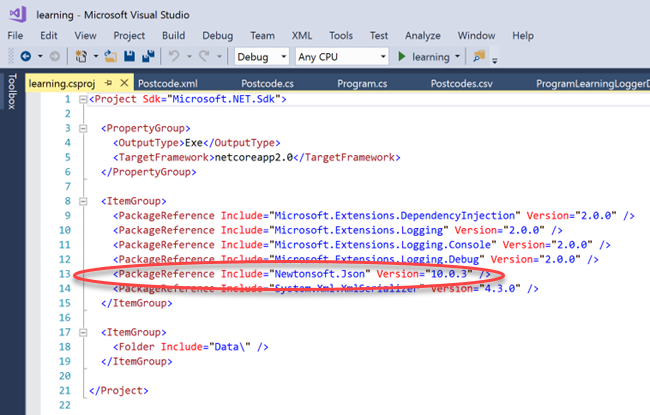This screenshot has height=415, width=650.
Task: Click the Undo arrow icon
Action: (174, 56)
